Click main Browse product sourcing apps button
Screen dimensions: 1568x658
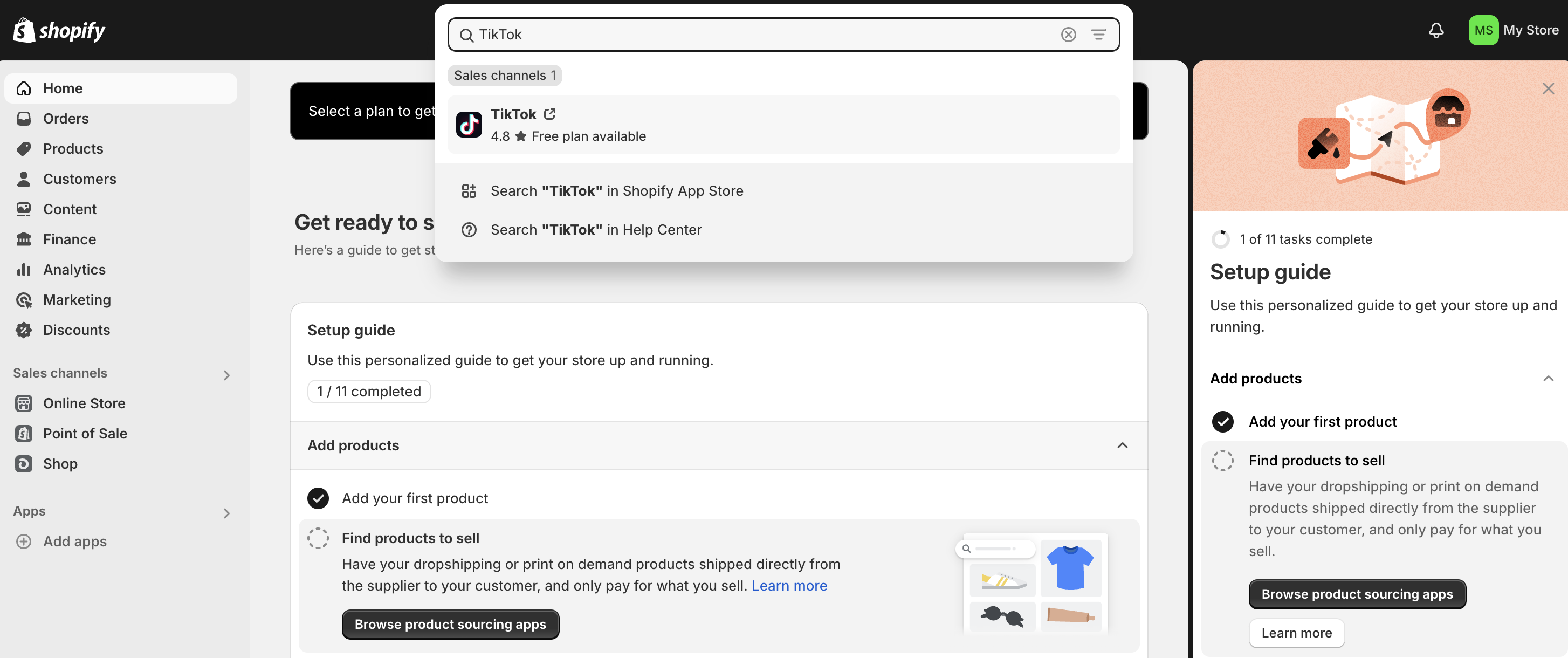[x=450, y=624]
